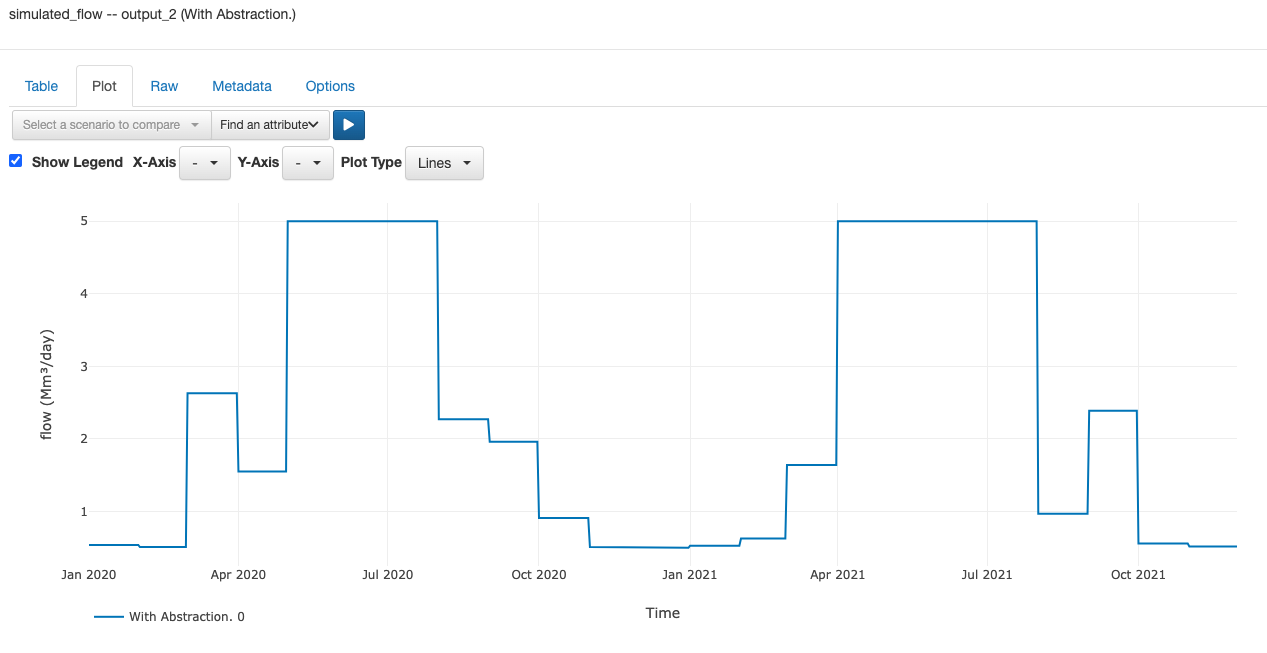The height and width of the screenshot is (653, 1267).
Task: Click the simulated_flow output_2 title text
Action: [152, 15]
